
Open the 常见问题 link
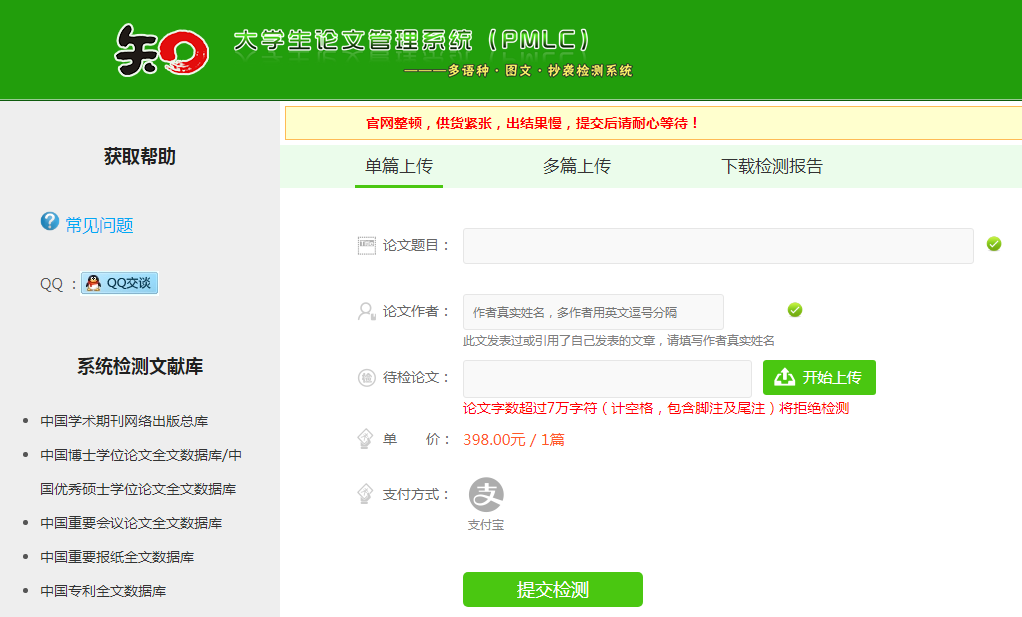99,225
